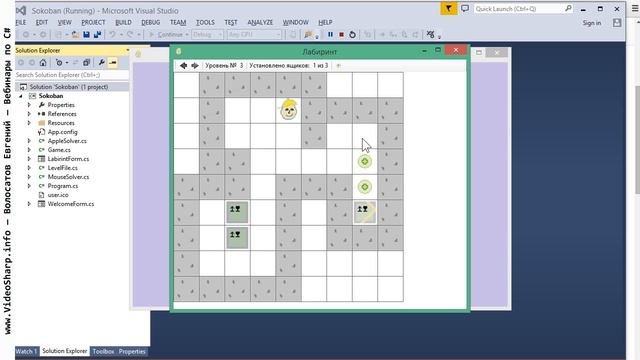This screenshot has width=640, height=360.
Task: Click the Лабиринт window title bar icon
Action: coord(178,51)
